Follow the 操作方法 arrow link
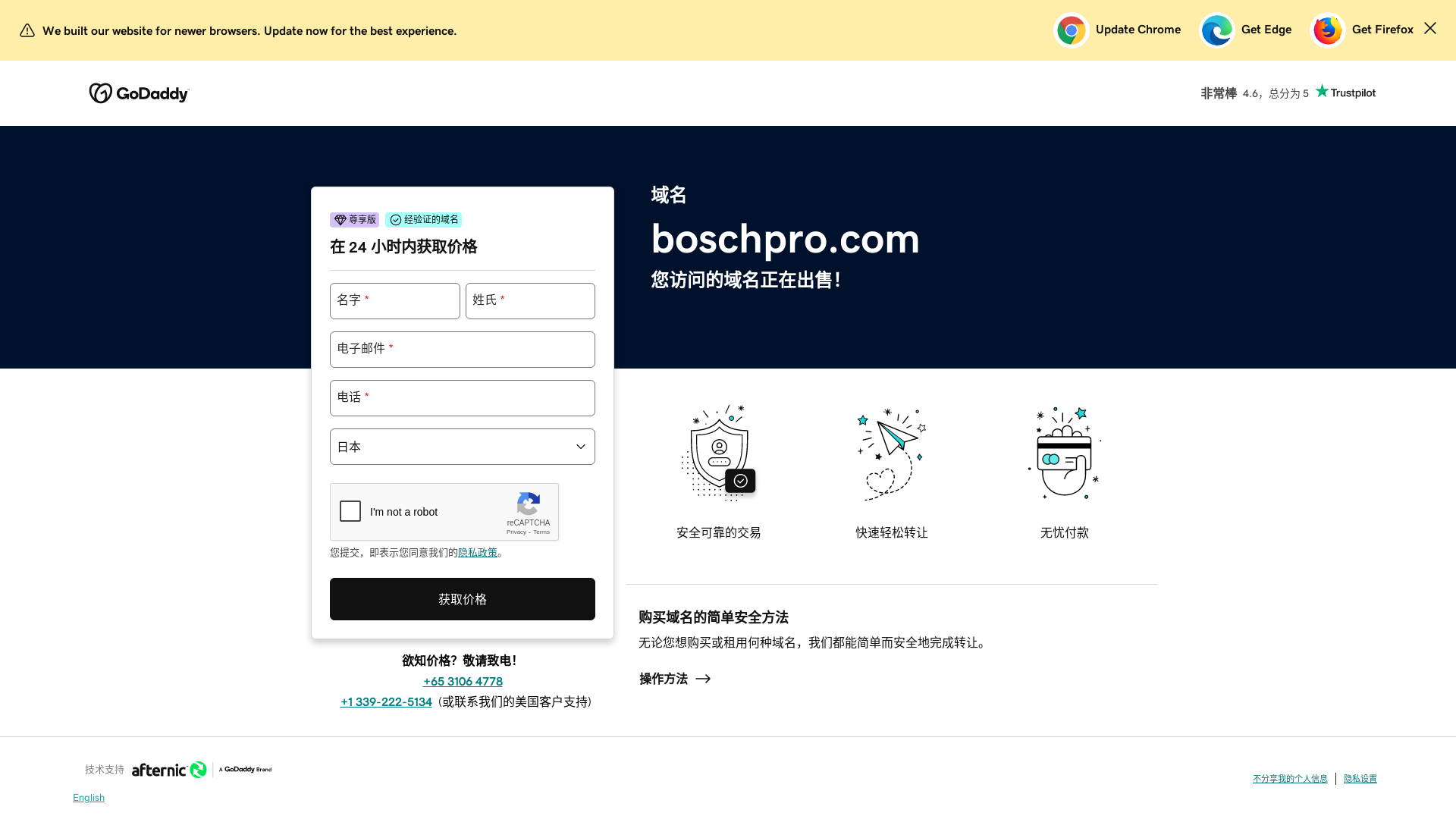 tap(674, 679)
